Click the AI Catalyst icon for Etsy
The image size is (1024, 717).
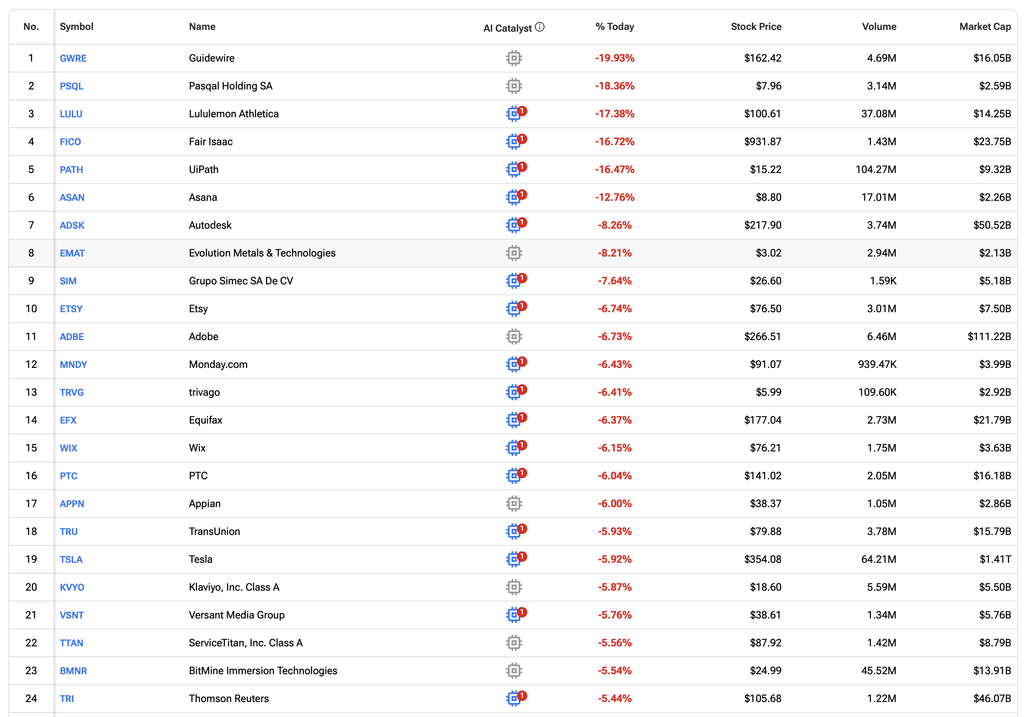click(x=516, y=308)
